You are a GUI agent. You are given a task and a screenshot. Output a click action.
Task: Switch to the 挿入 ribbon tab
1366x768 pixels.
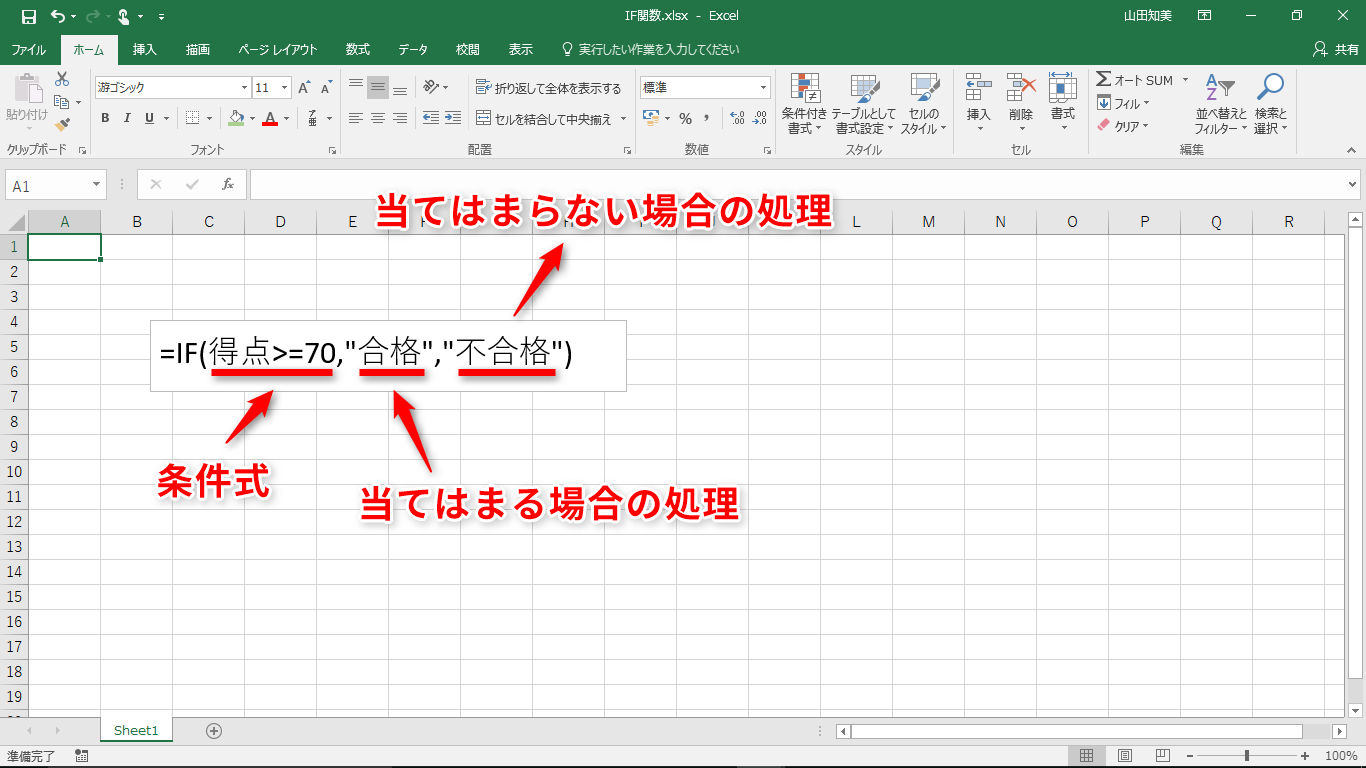coord(145,49)
